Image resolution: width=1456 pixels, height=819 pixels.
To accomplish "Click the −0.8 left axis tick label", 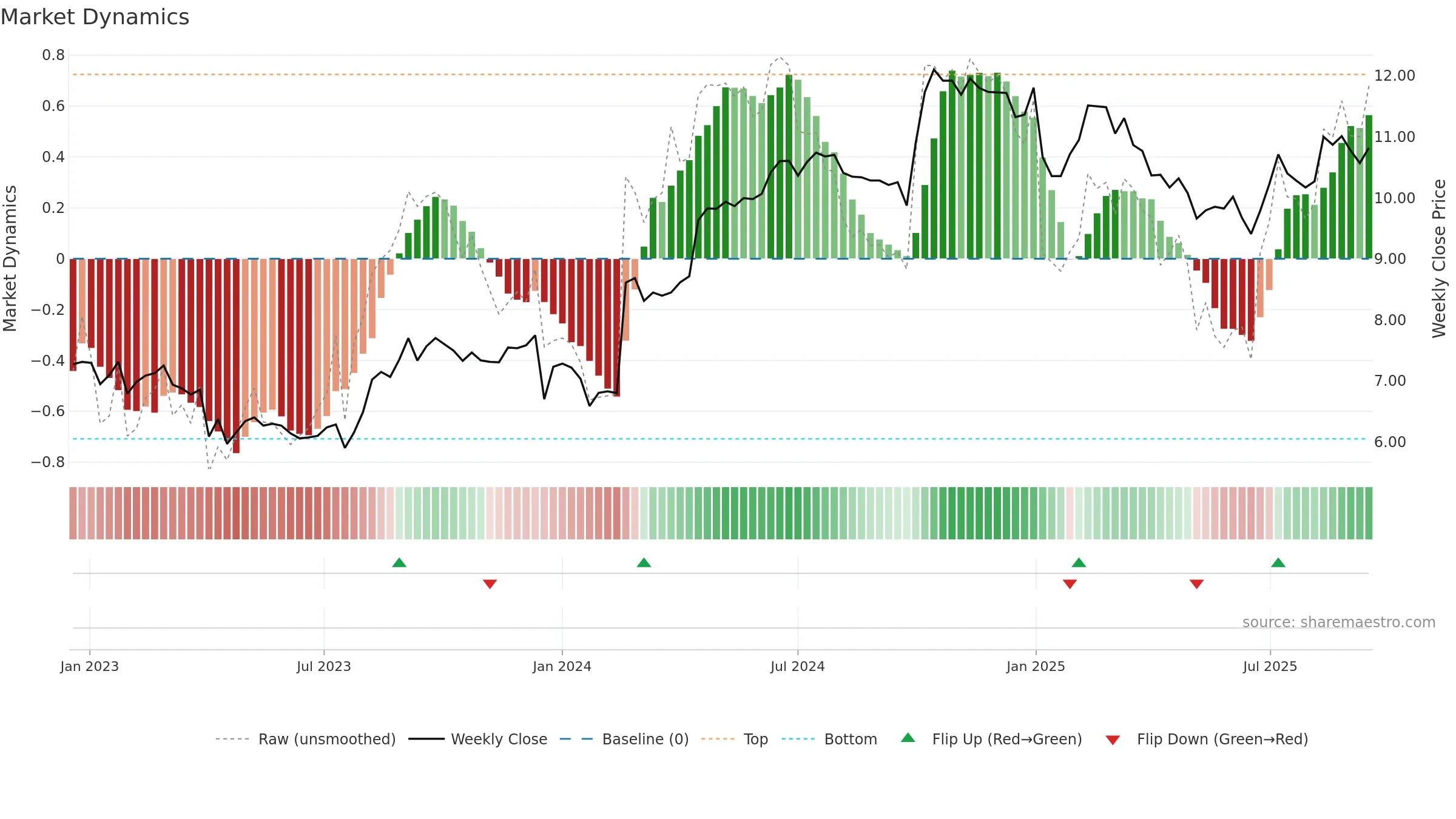I will pyautogui.click(x=48, y=462).
